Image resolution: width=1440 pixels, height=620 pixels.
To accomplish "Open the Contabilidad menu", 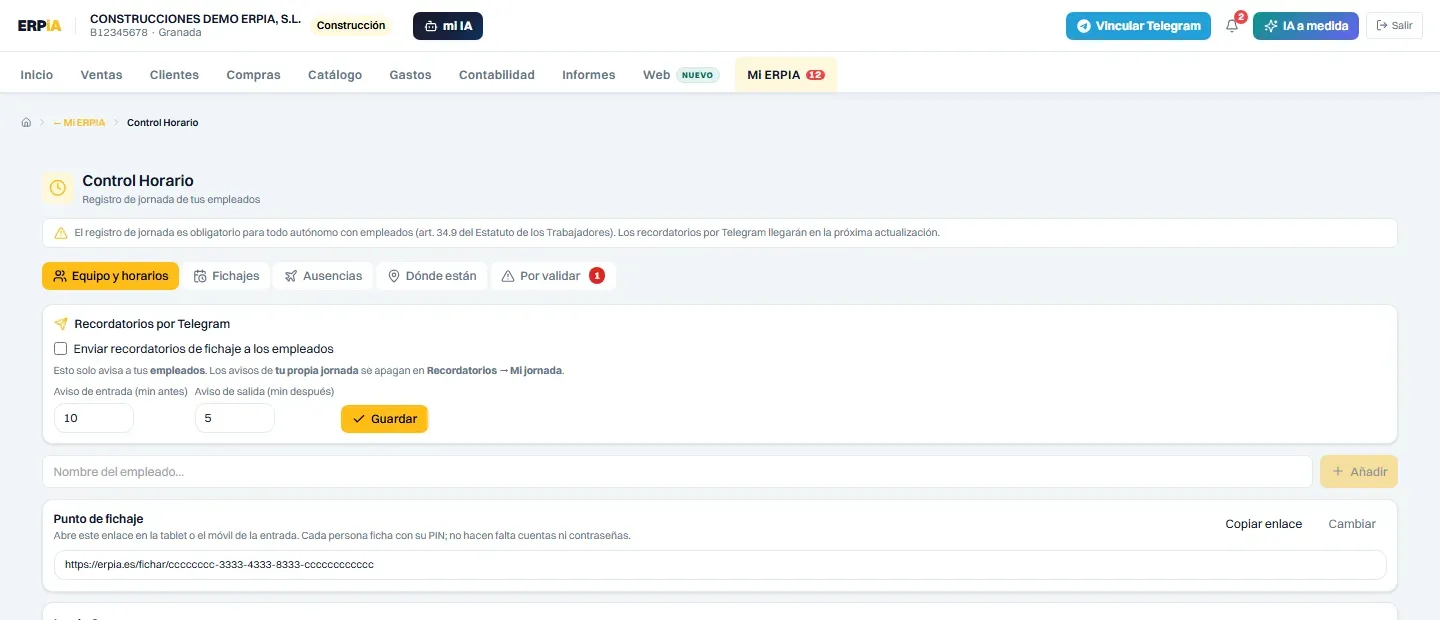I will pos(497,75).
